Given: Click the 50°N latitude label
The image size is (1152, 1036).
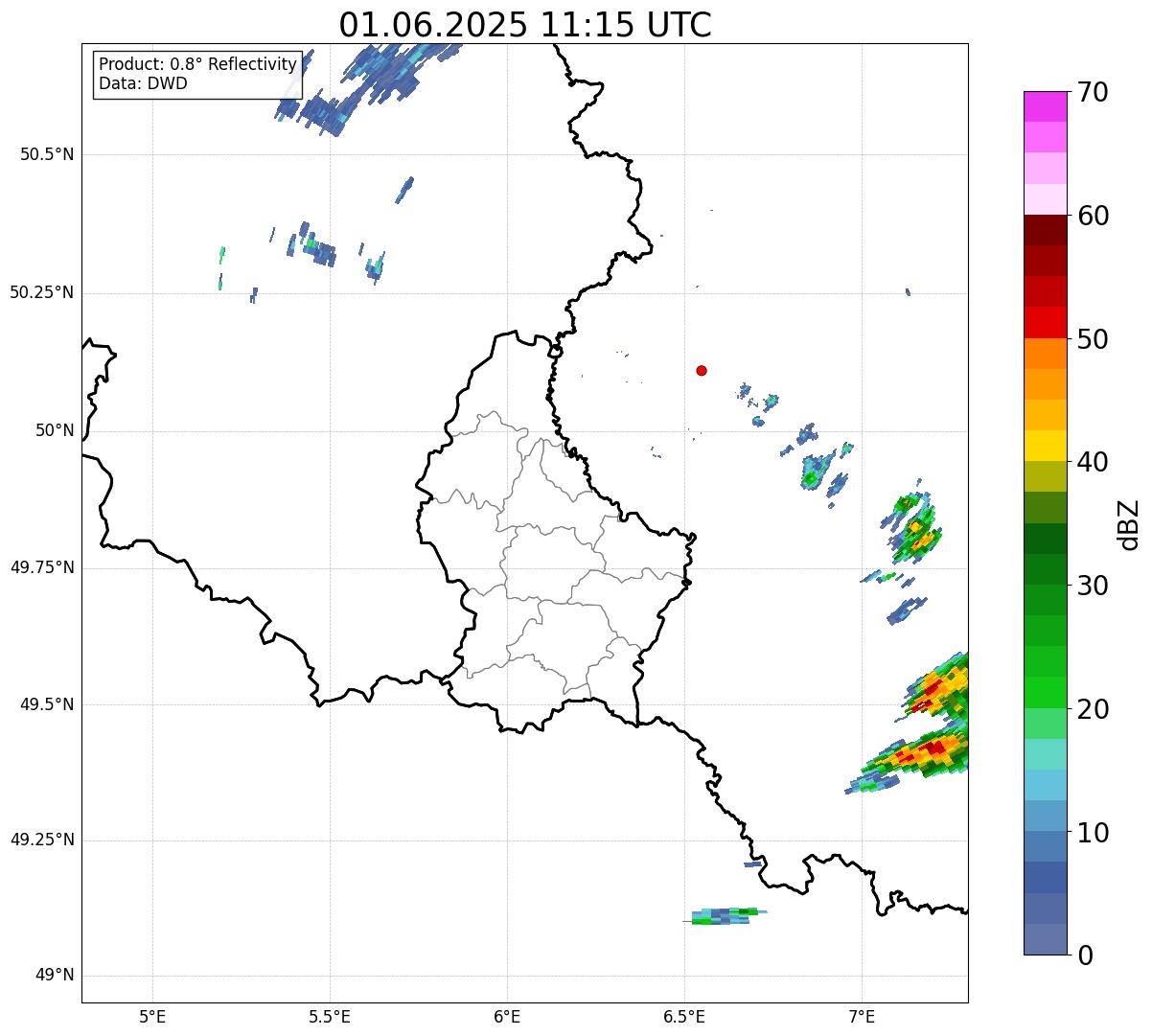Looking at the screenshot, I should click(55, 430).
